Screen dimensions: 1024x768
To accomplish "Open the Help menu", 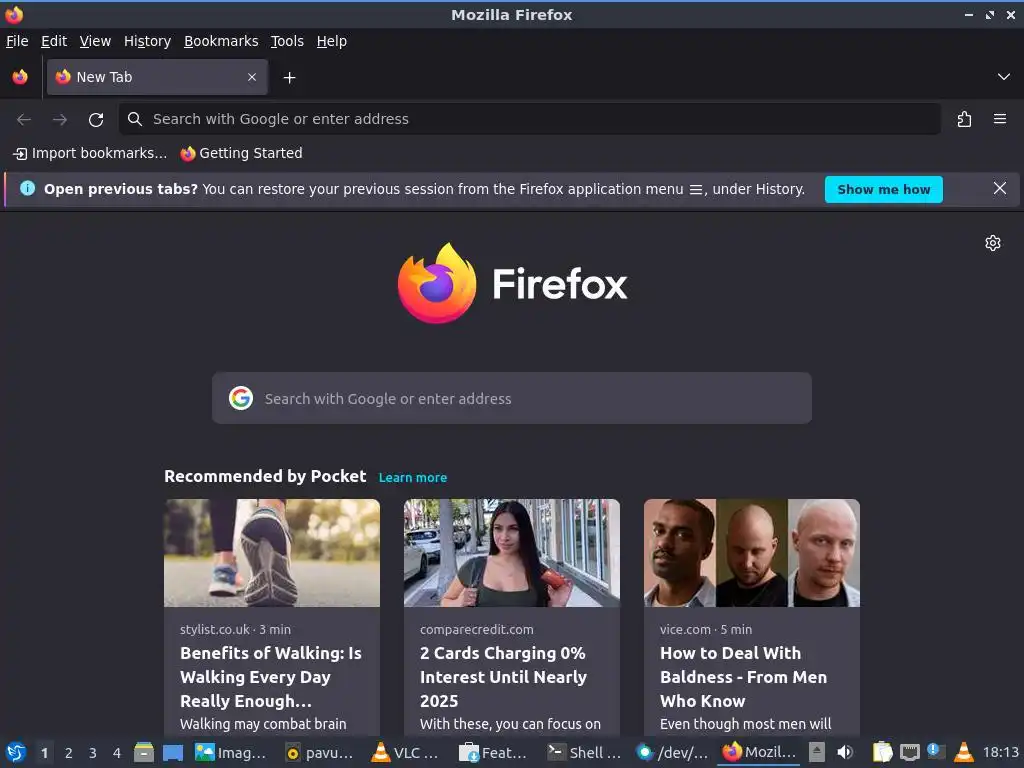I will [332, 41].
